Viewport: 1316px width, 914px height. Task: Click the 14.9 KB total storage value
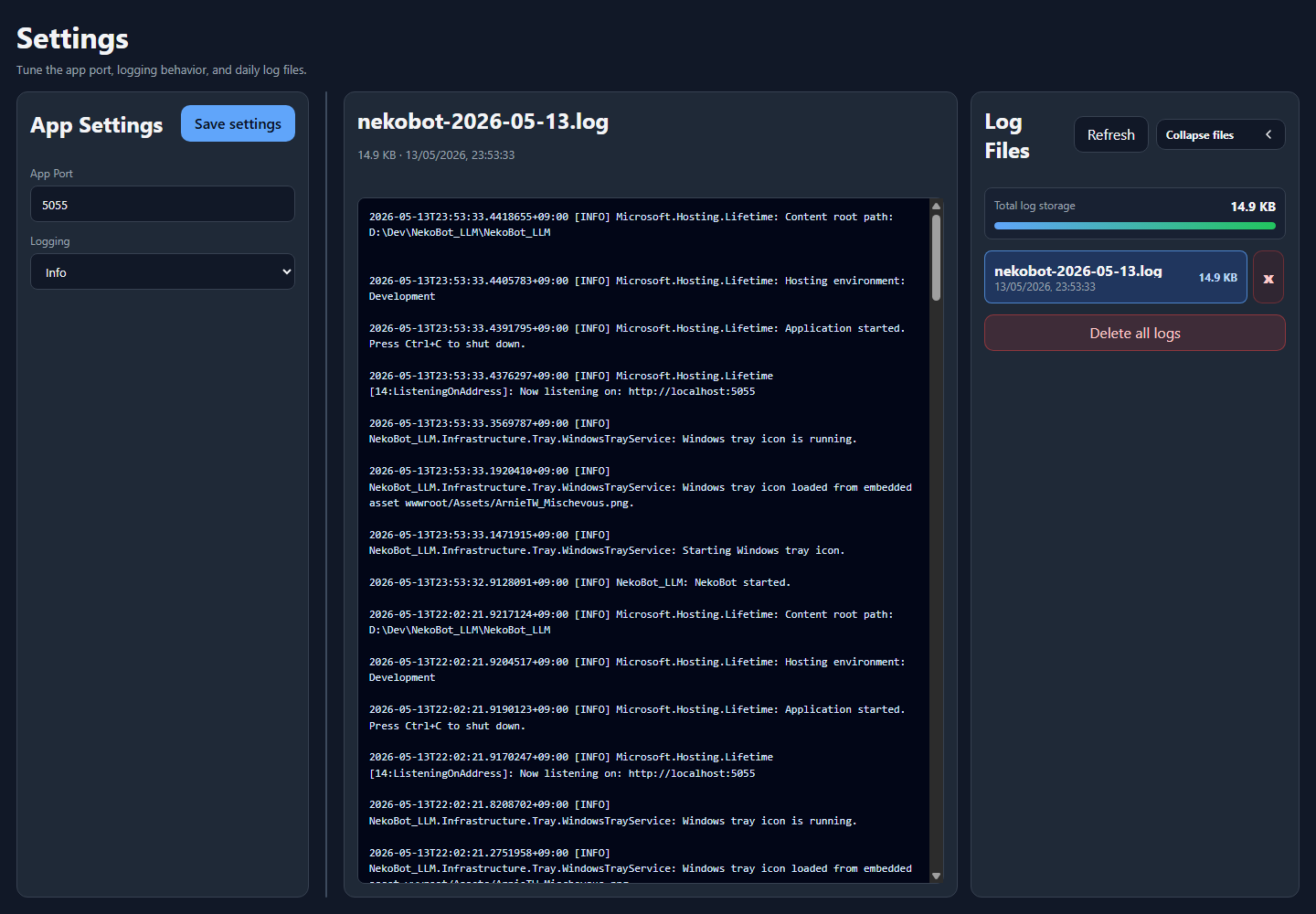pos(1253,207)
